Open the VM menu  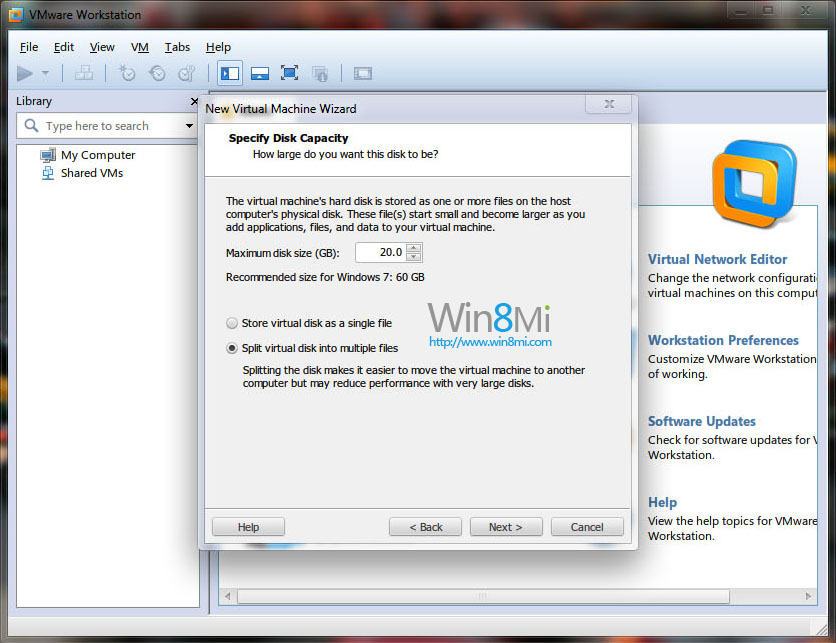(140, 47)
